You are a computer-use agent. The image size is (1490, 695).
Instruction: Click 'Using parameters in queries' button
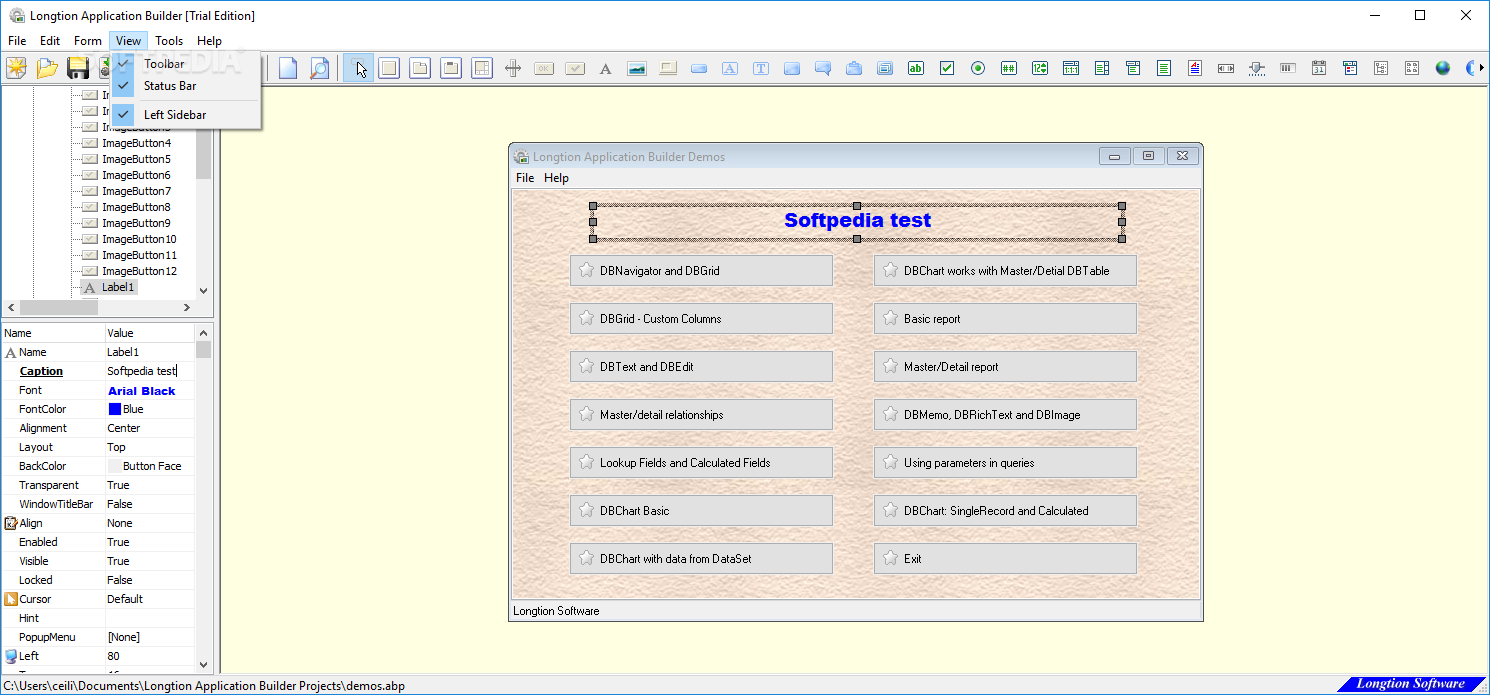1005,463
